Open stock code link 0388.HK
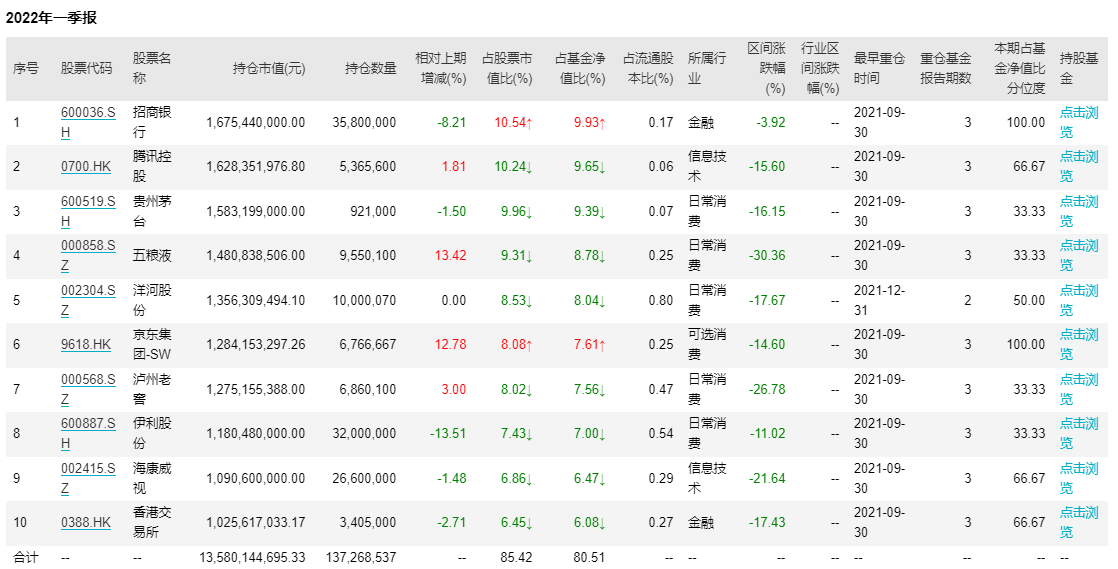Image resolution: width=1118 pixels, height=569 pixels. [86, 523]
